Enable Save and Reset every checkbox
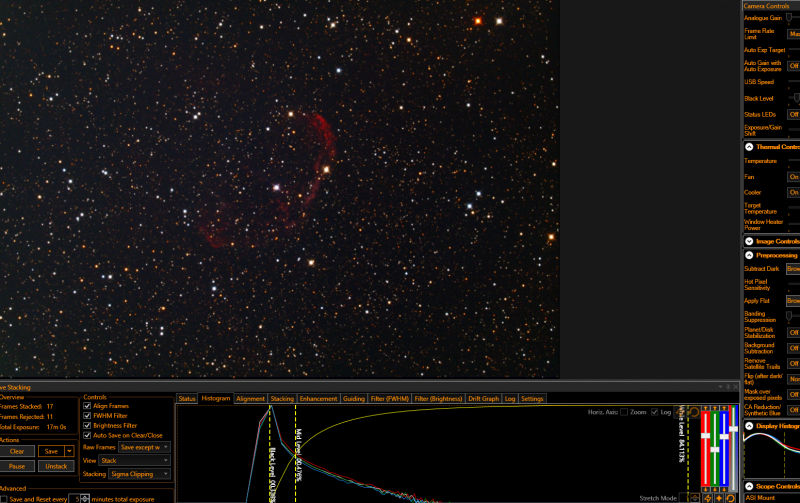This screenshot has width=800, height=503. (x=4, y=499)
